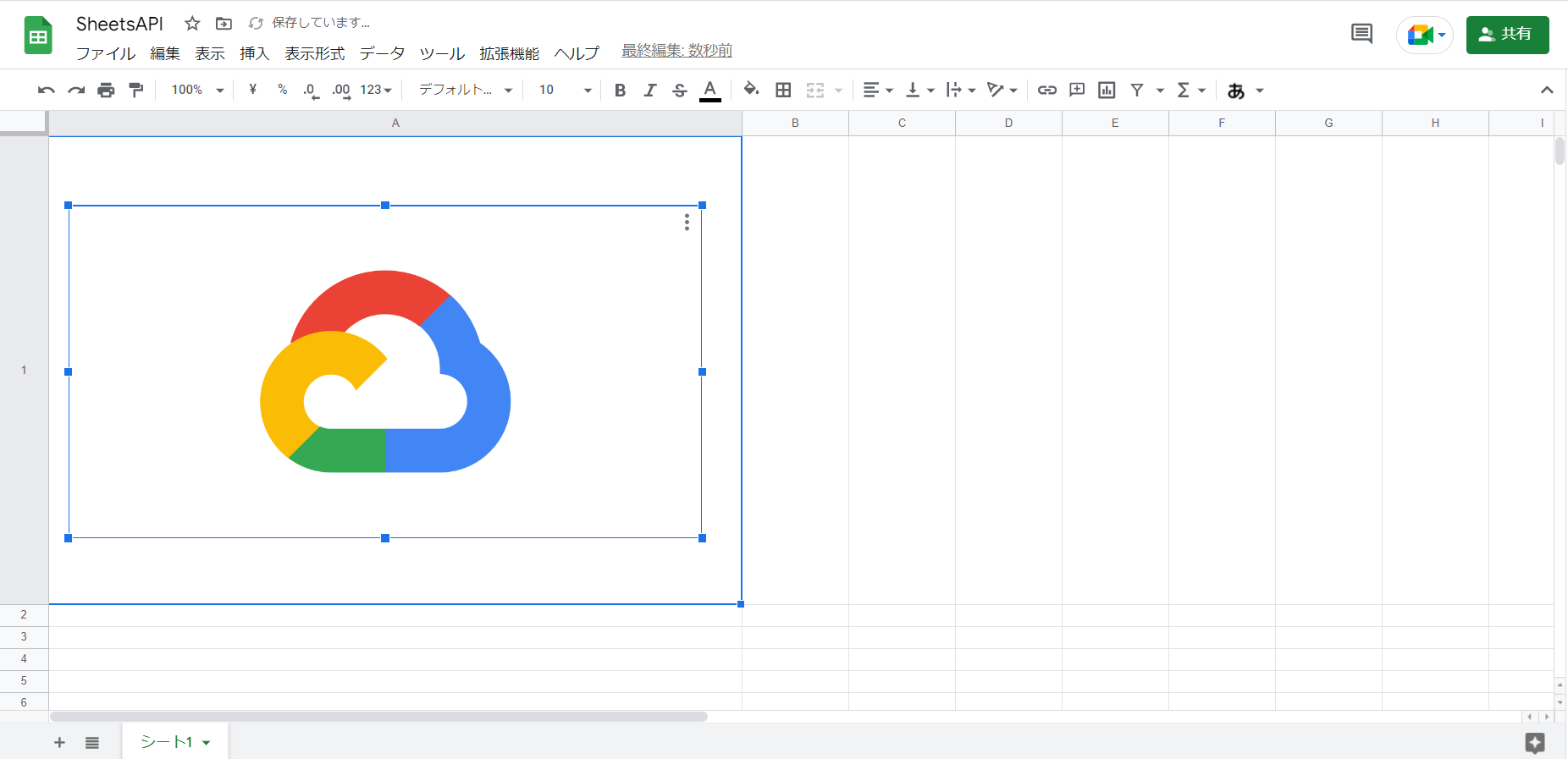
Task: Select column A header
Action: tap(395, 124)
